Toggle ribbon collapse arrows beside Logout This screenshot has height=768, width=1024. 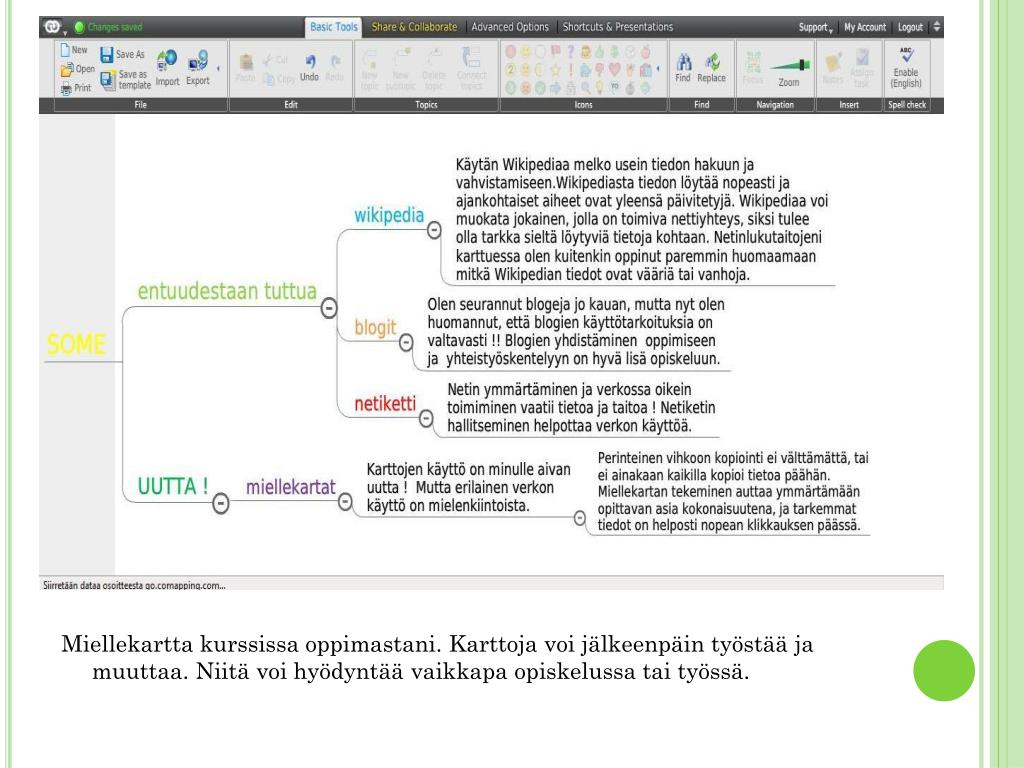(936, 27)
